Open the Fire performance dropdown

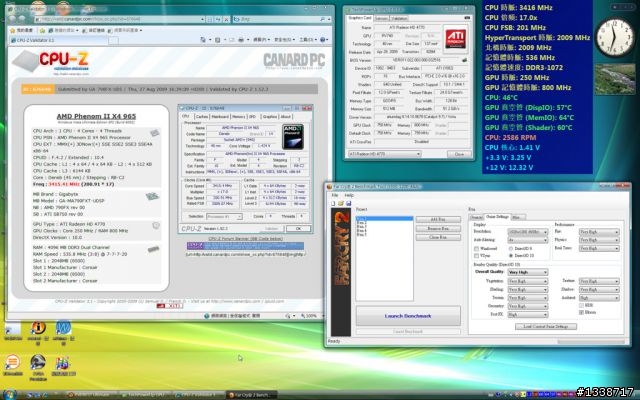[599, 232]
